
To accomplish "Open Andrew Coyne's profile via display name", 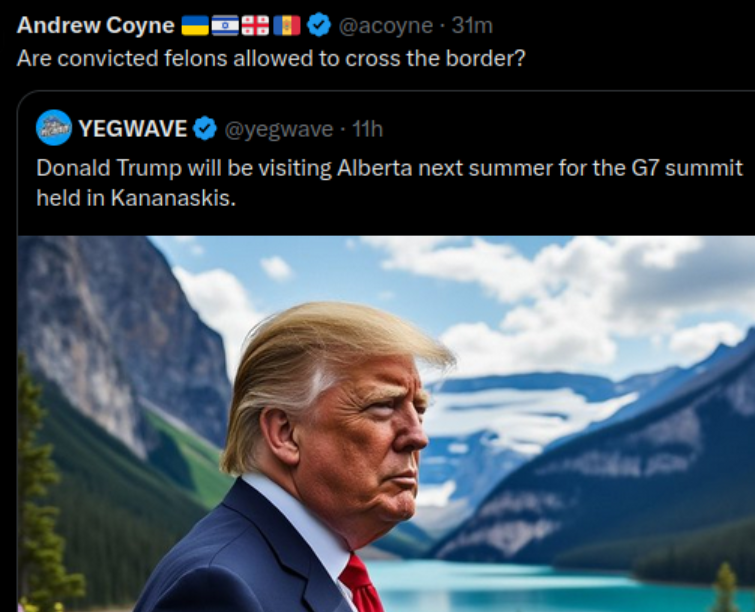I will coord(95,26).
